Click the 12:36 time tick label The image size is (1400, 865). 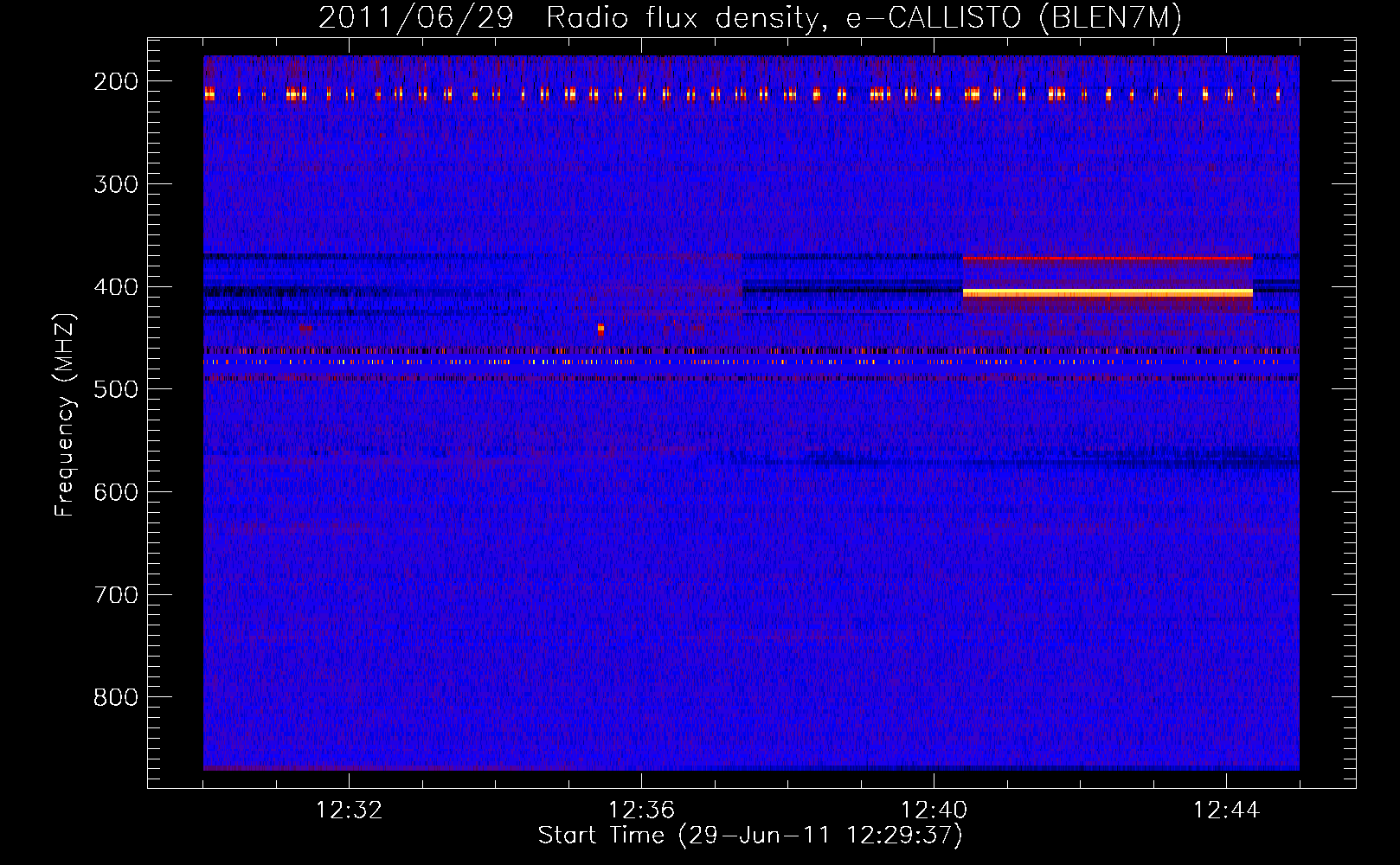641,811
